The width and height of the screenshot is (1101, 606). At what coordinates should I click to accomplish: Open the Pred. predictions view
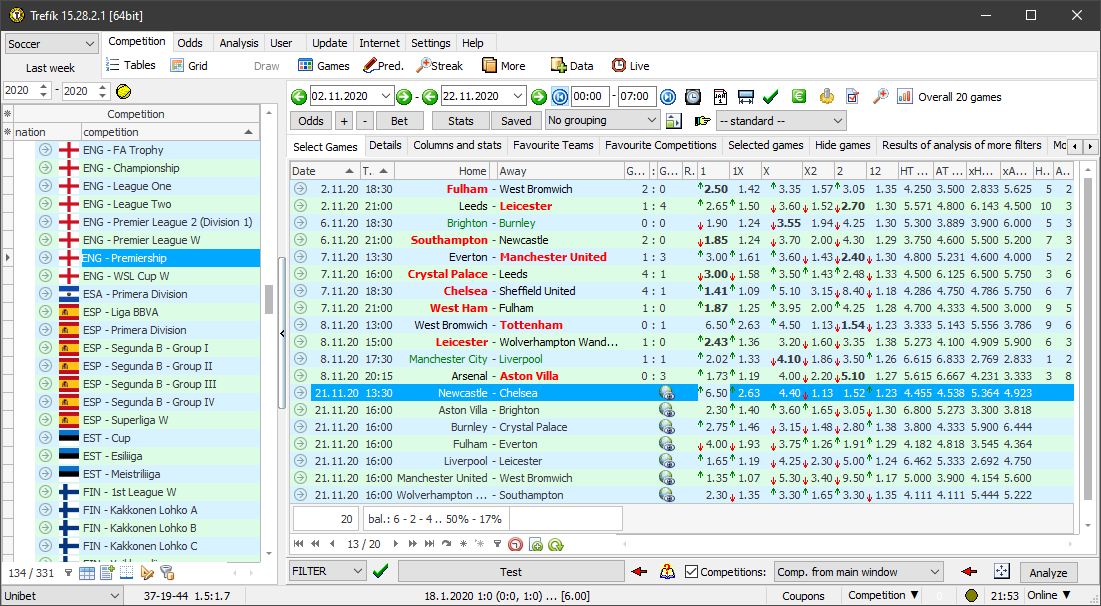(x=383, y=66)
